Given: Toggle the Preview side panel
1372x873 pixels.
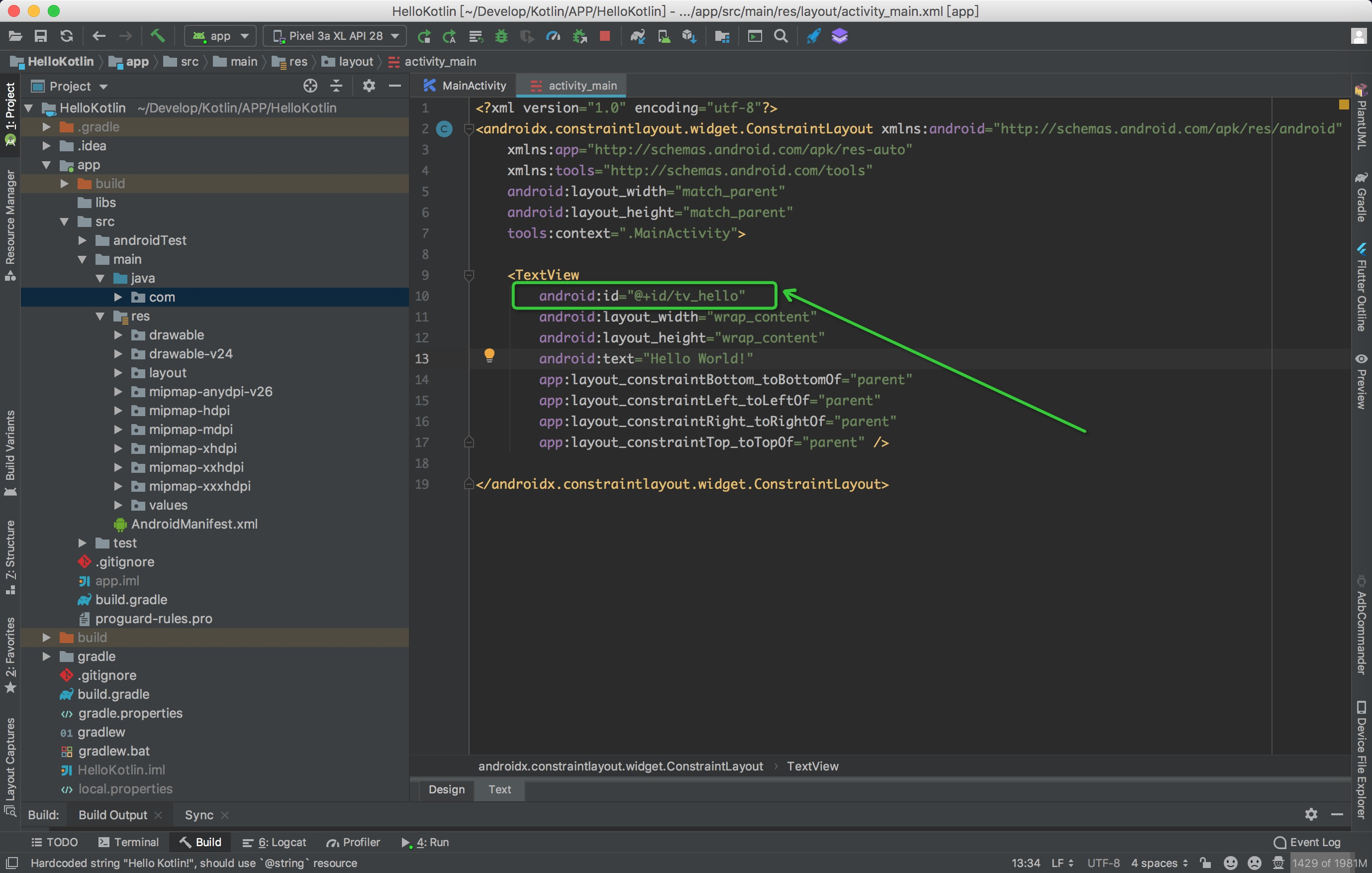Looking at the screenshot, I should [1361, 381].
